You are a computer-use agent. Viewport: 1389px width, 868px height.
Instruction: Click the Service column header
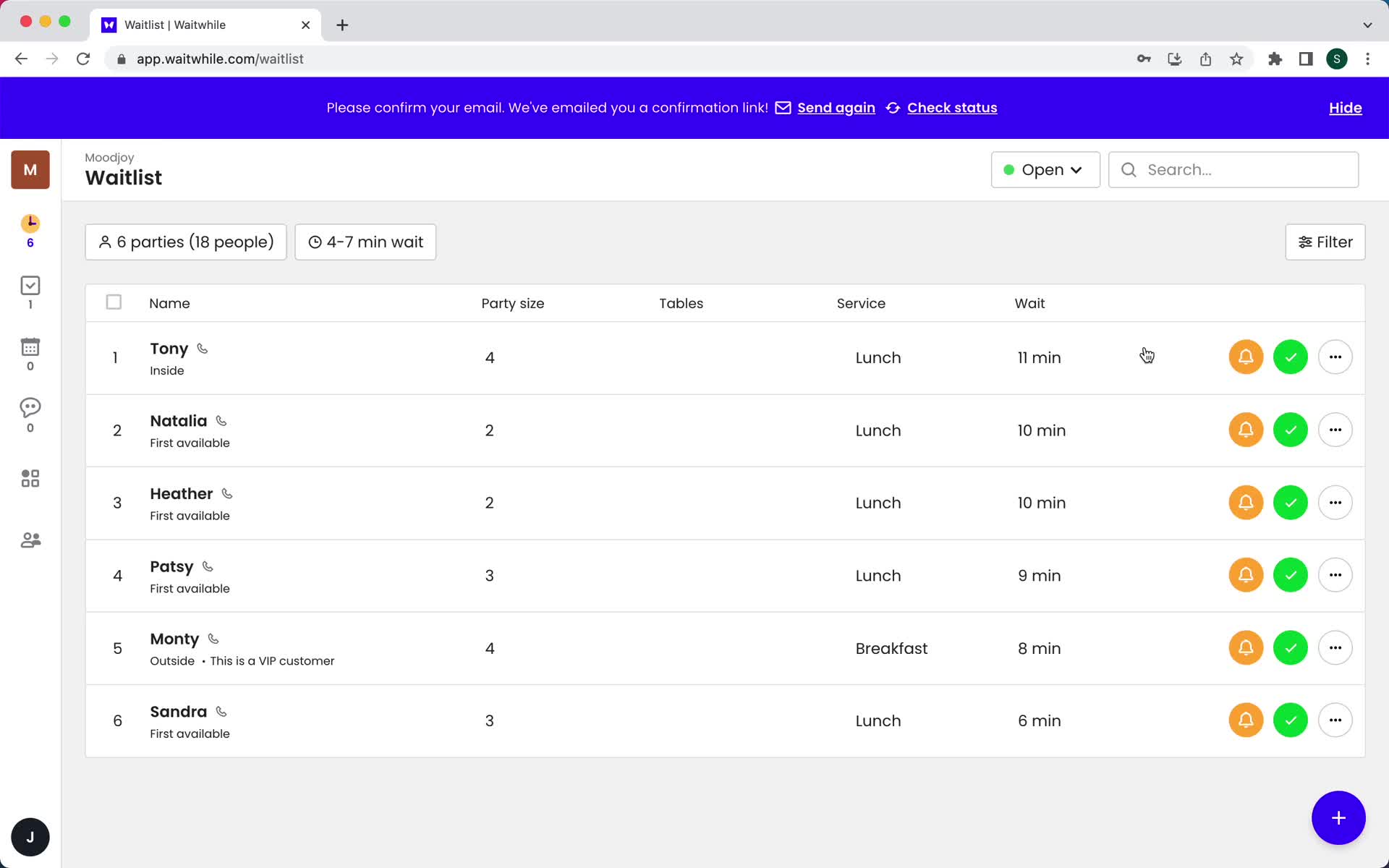tap(861, 303)
